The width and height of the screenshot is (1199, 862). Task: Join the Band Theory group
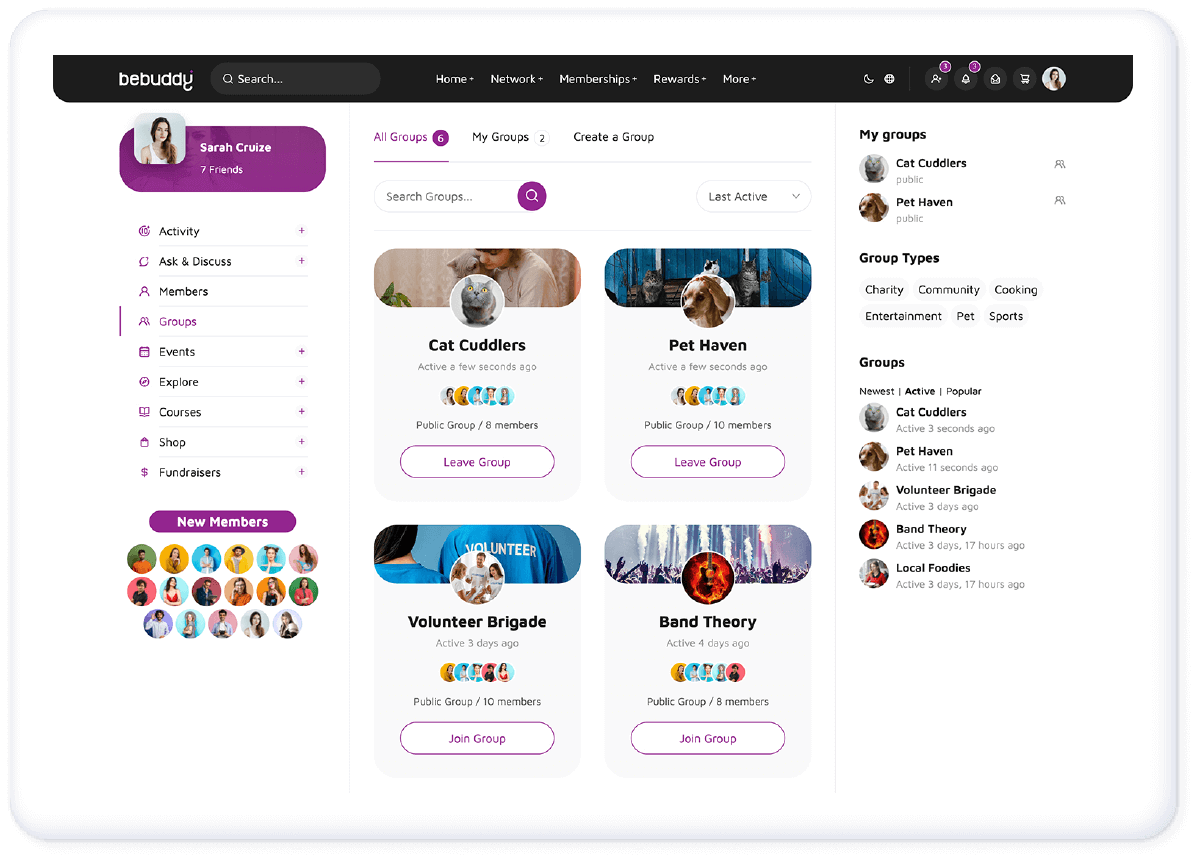pos(707,739)
